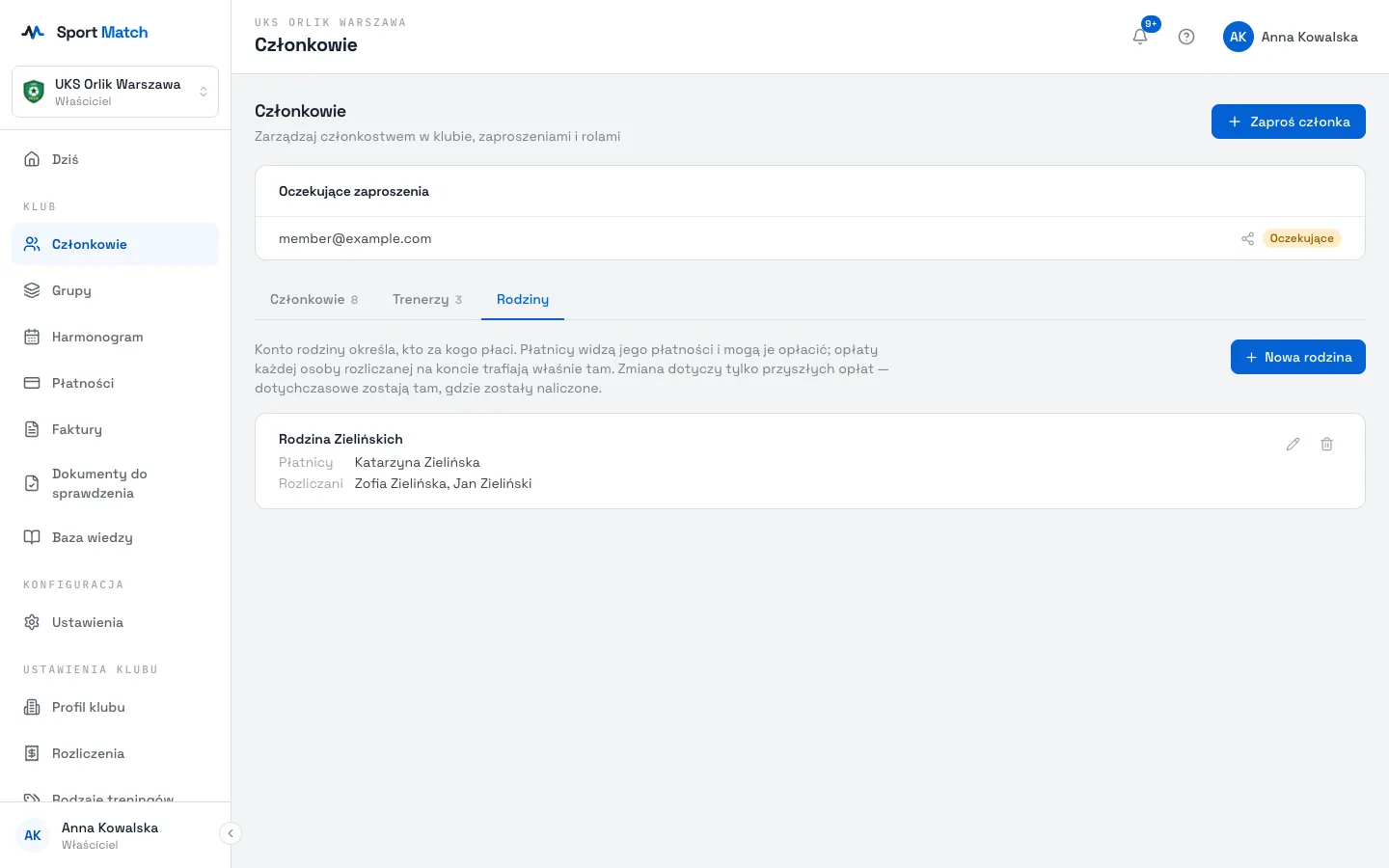
Task: Click Zofia Zielińska, Jan Zieliński text
Action: tap(443, 483)
